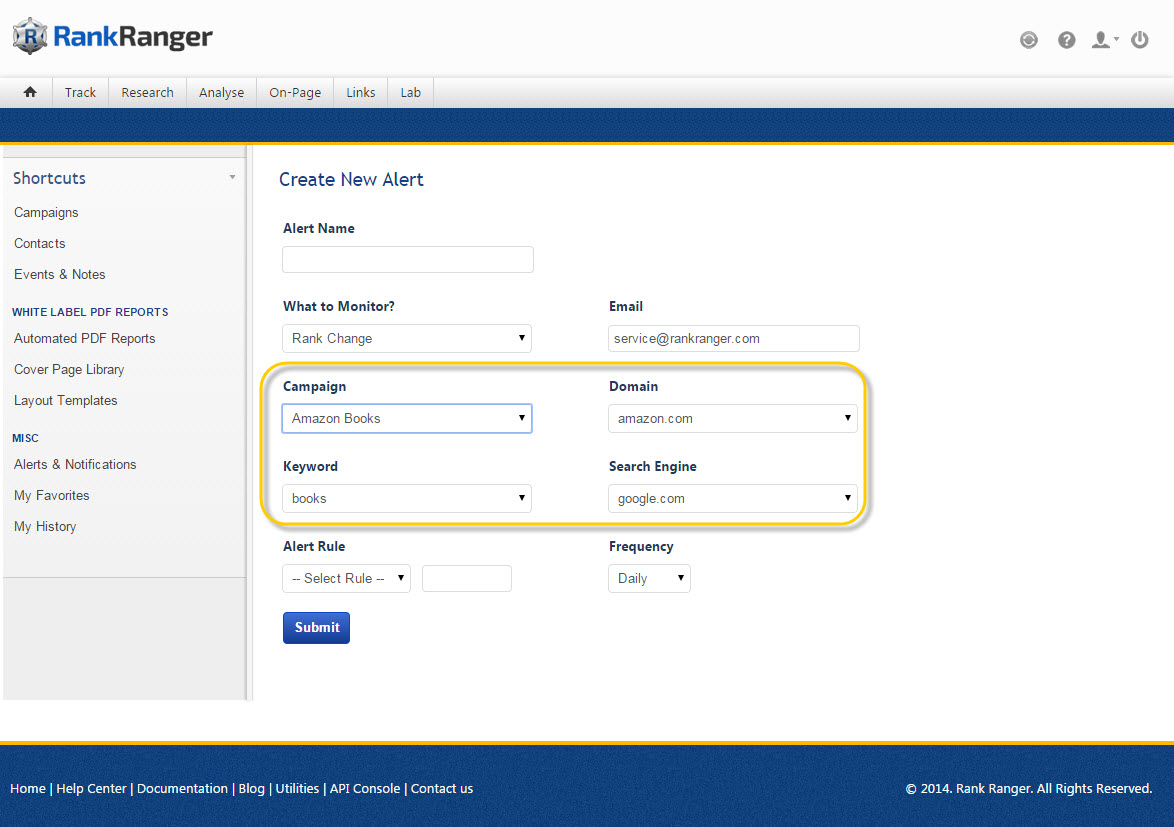The width and height of the screenshot is (1174, 827).
Task: Click the circular refresh icon in header
Action: pyautogui.click(x=1029, y=40)
